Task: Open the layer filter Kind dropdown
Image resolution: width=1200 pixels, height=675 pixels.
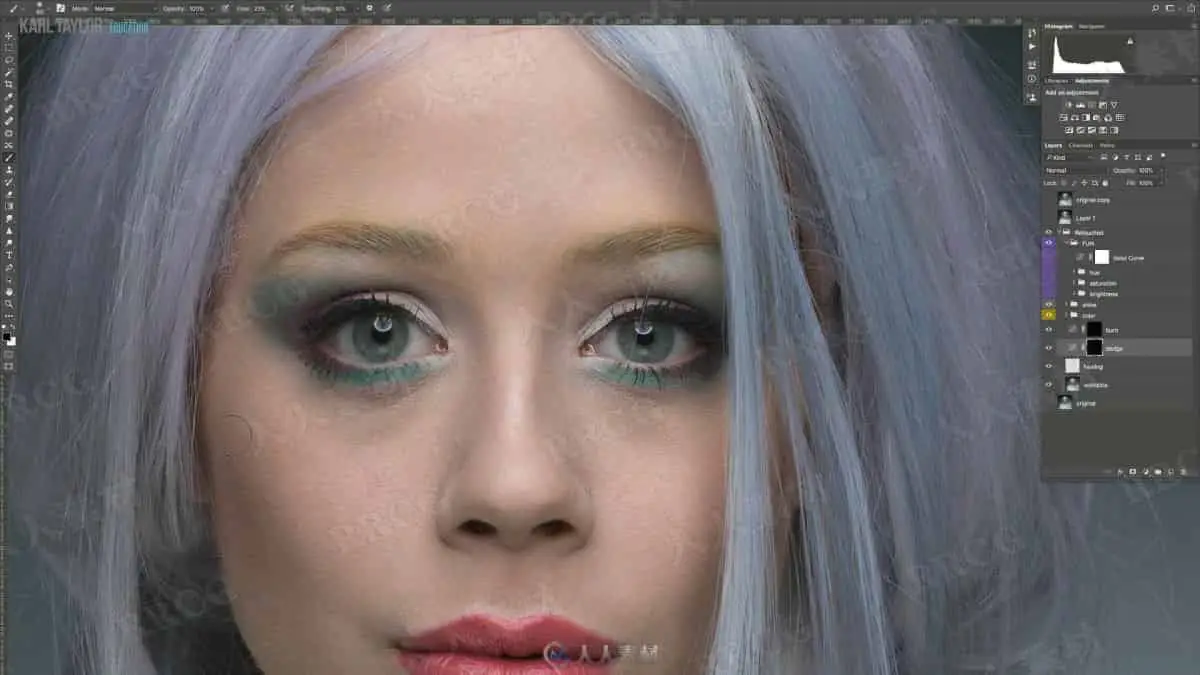Action: pos(1070,157)
